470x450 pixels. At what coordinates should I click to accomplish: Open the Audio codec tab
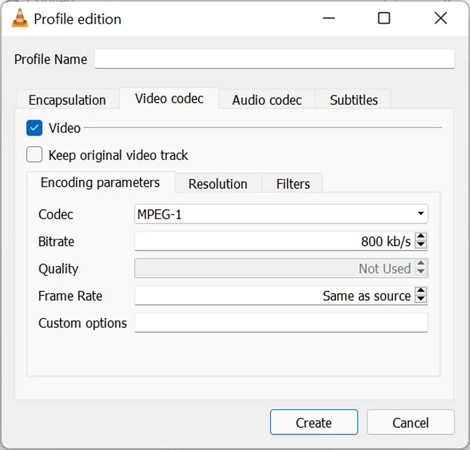point(267,100)
